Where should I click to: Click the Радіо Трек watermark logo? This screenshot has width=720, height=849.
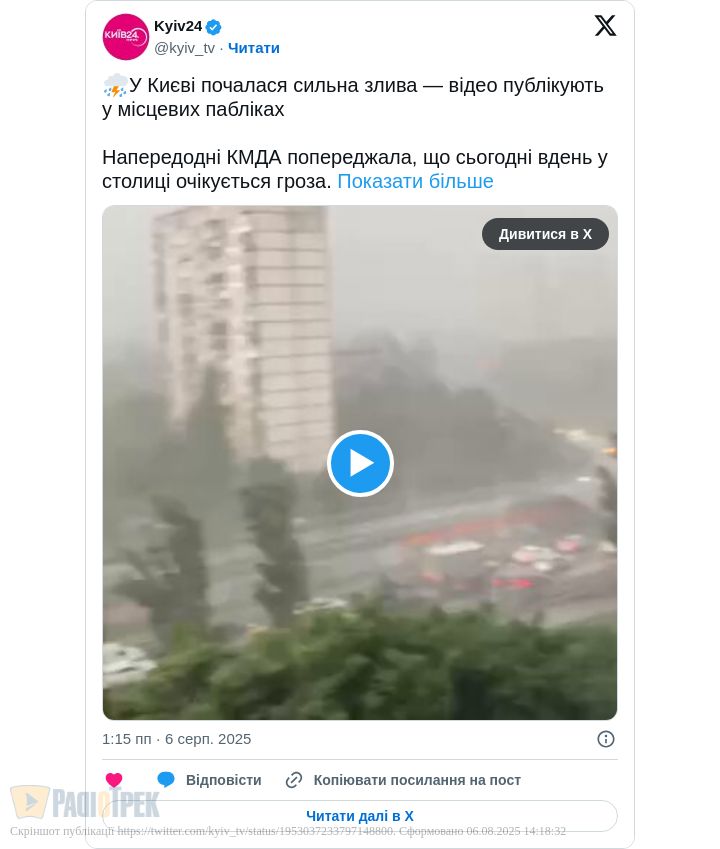pos(85,803)
